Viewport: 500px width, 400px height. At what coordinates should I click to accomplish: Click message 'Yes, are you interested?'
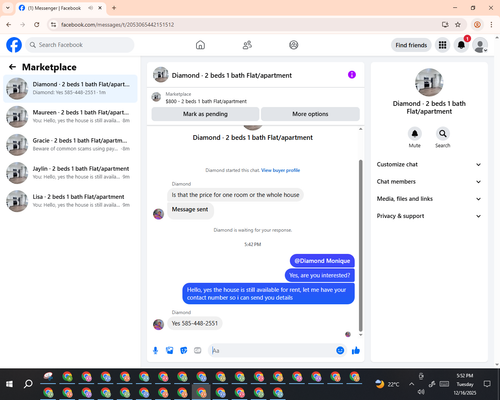pos(319,275)
